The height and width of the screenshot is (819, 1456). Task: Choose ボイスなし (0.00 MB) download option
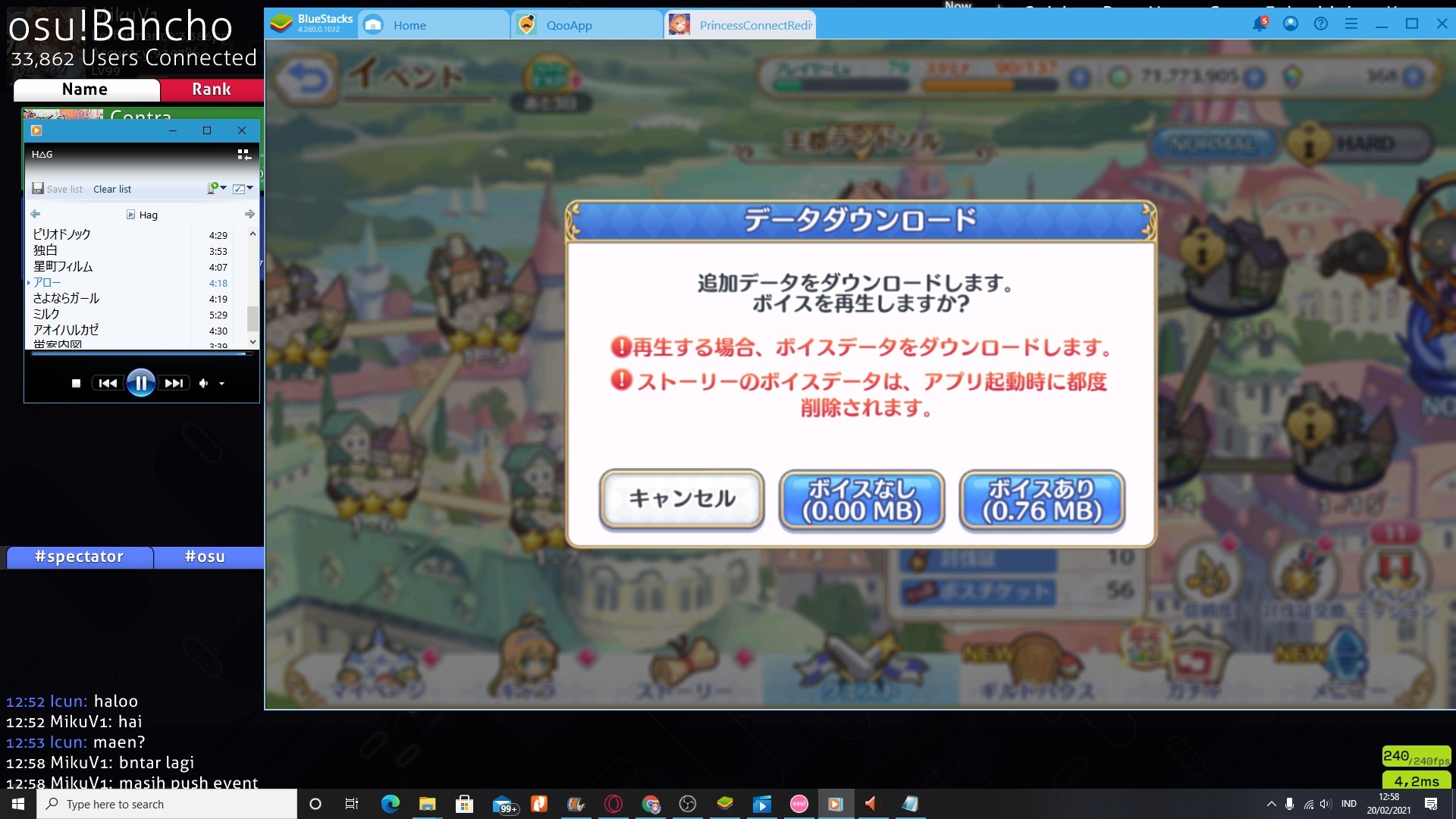point(861,500)
